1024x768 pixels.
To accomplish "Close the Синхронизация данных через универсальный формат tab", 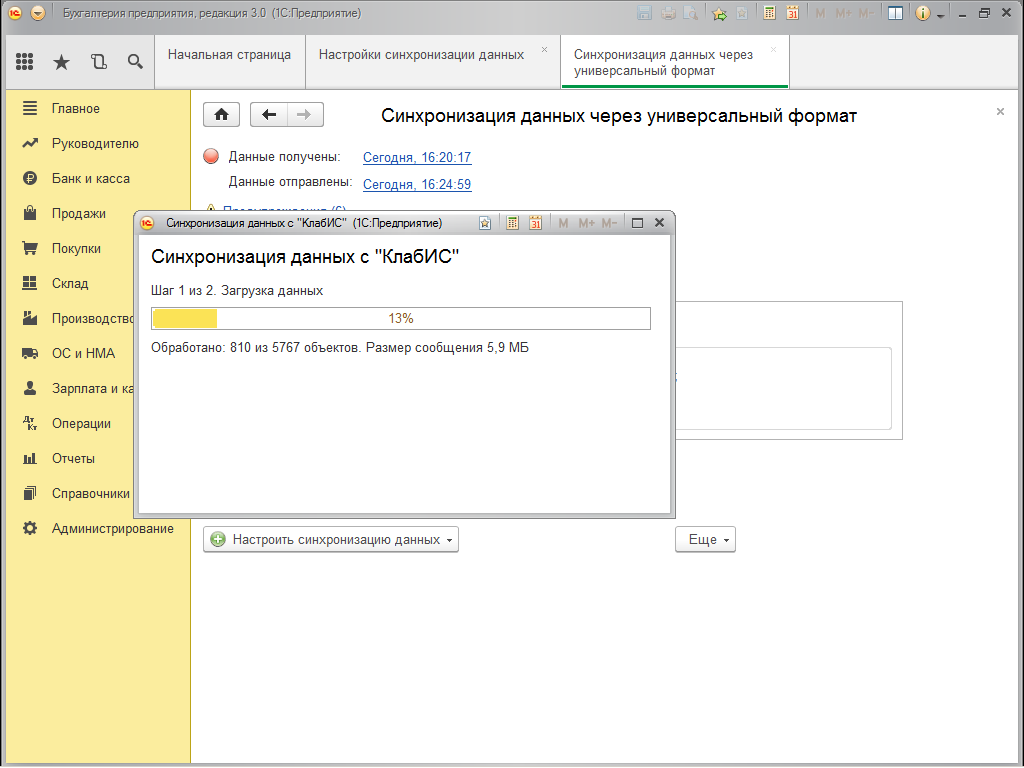I will 774,50.
